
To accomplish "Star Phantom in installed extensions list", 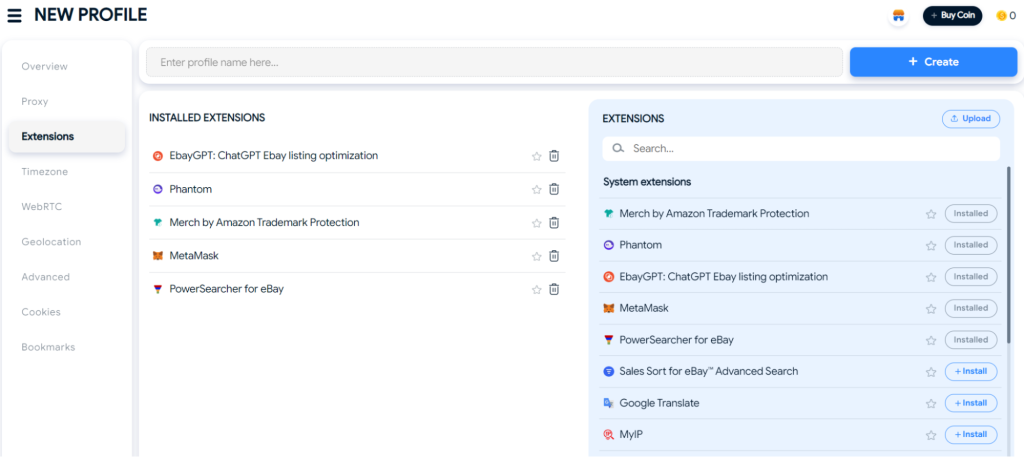I will [x=537, y=189].
